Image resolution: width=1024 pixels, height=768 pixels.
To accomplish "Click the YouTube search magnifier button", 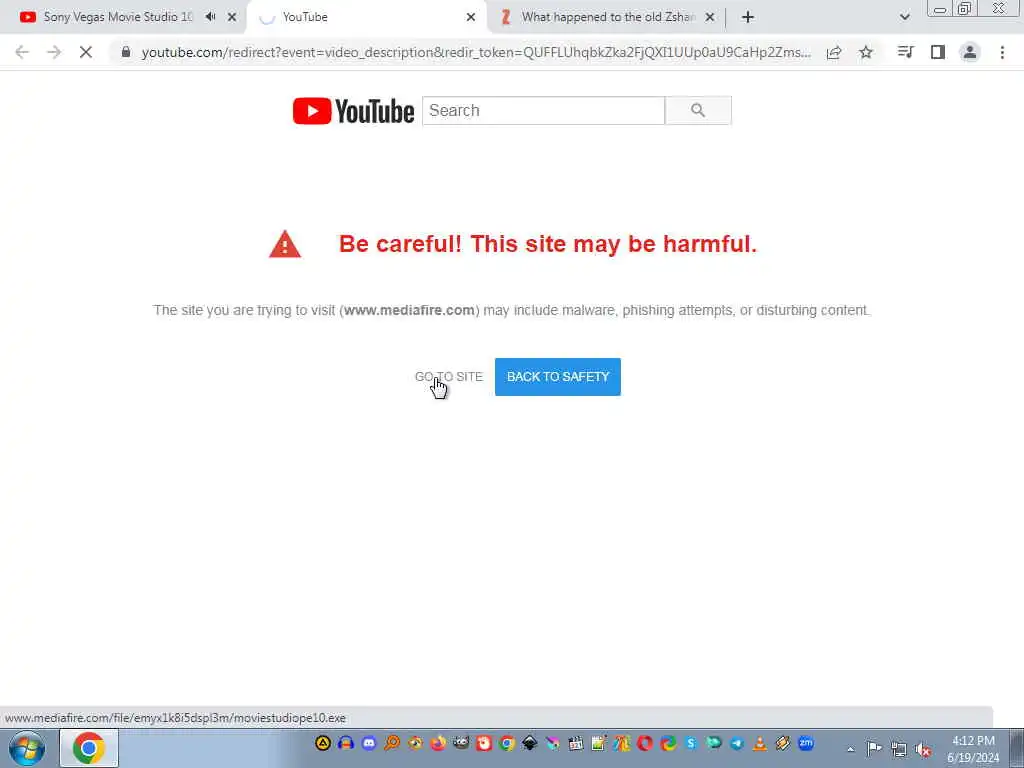I will [x=698, y=110].
